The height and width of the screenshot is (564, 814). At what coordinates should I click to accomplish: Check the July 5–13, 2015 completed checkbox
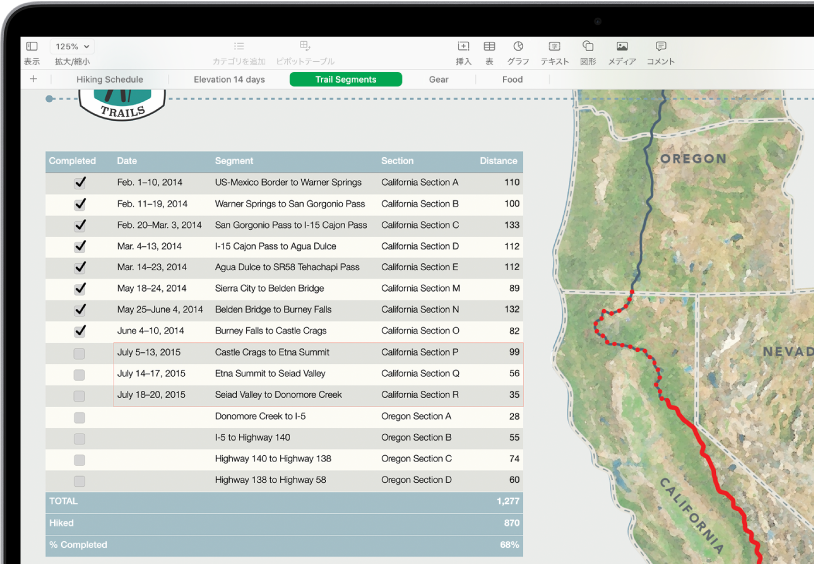[80, 353]
